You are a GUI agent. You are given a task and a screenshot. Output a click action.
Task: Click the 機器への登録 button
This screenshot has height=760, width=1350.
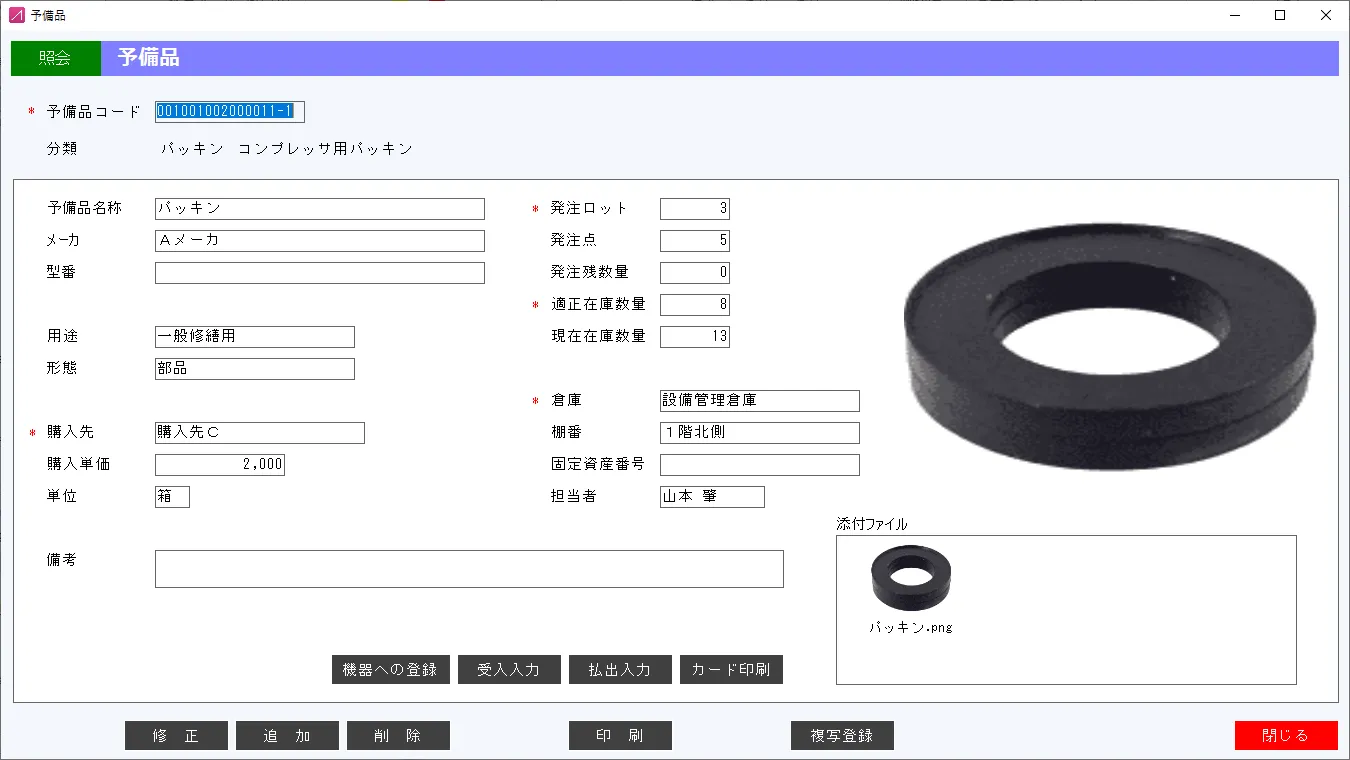click(x=391, y=669)
